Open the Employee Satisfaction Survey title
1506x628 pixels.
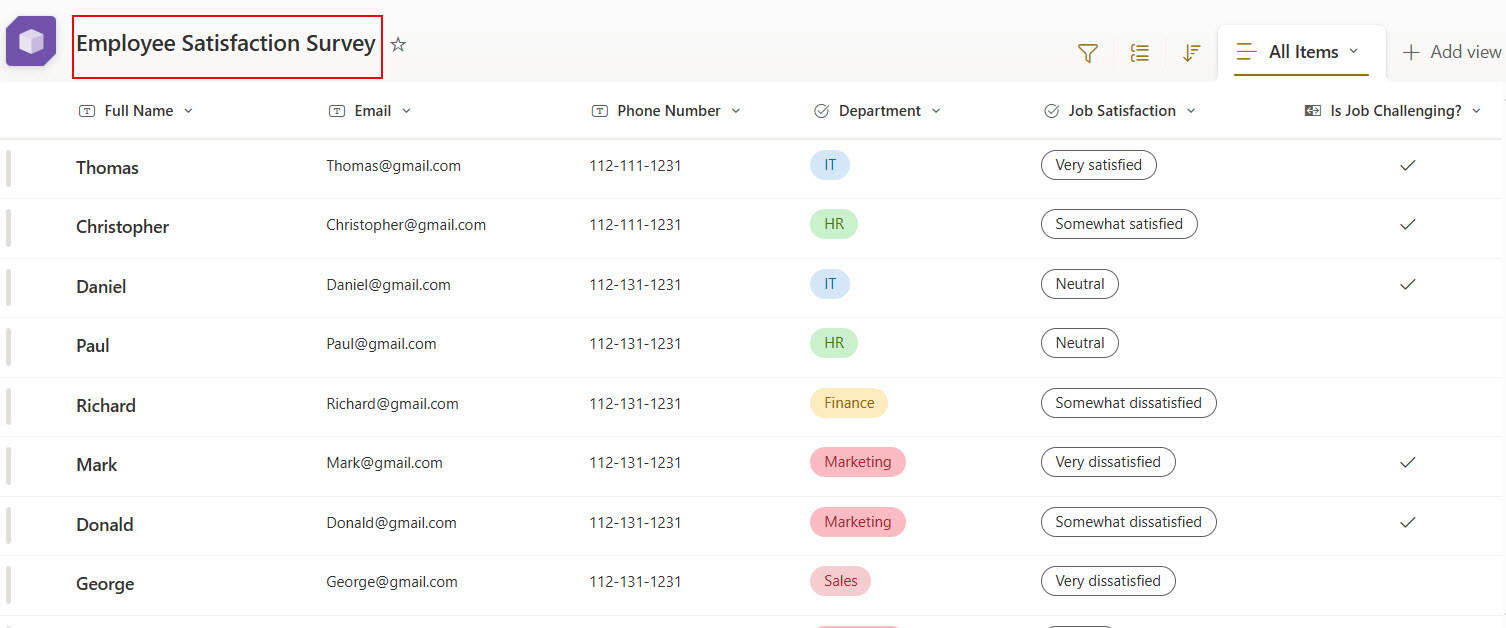click(226, 44)
